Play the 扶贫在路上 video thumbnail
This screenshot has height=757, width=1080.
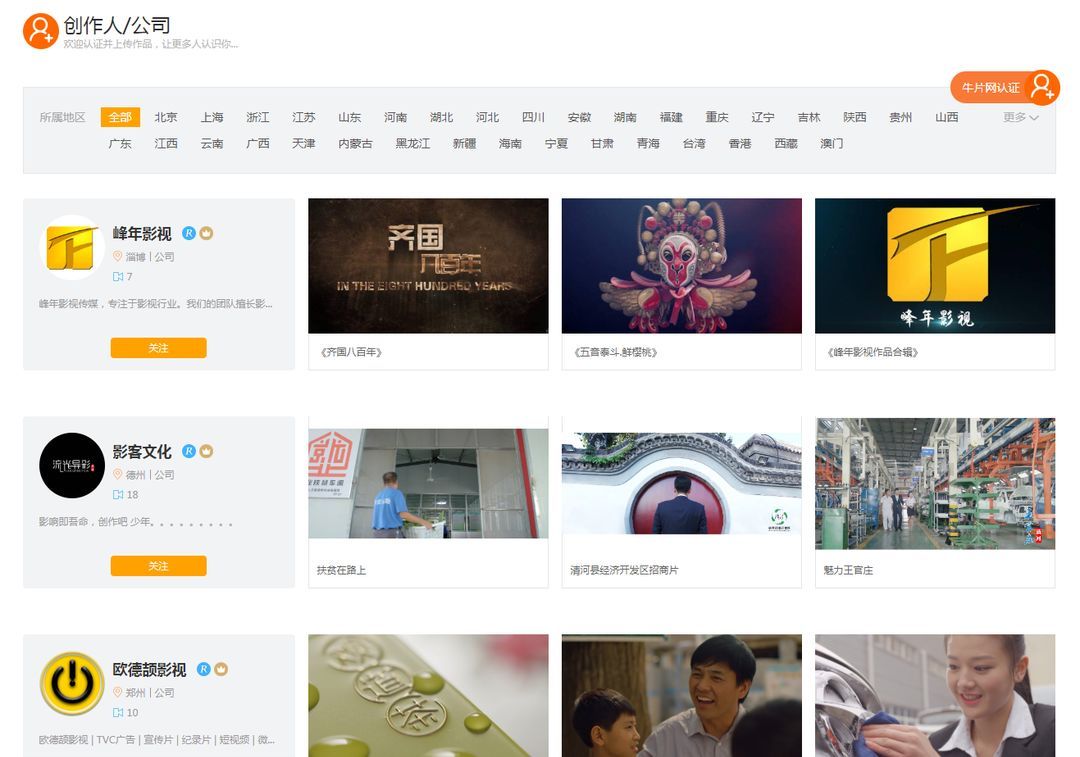tap(428, 484)
